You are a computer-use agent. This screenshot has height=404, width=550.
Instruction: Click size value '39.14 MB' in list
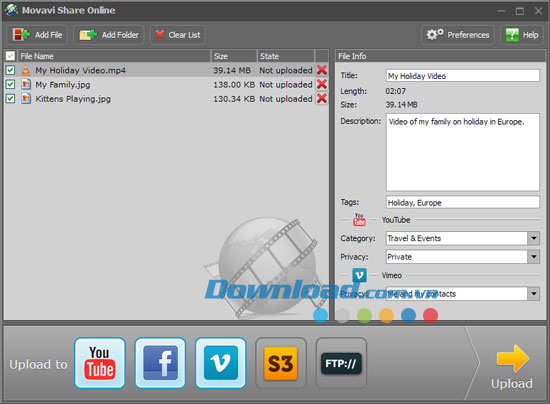[232, 70]
